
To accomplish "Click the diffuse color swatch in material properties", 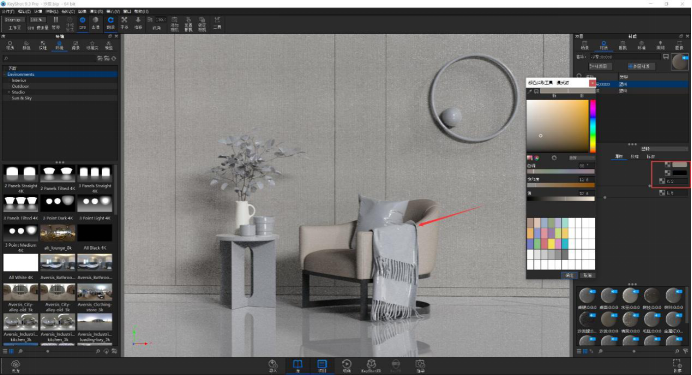I will click(x=680, y=165).
